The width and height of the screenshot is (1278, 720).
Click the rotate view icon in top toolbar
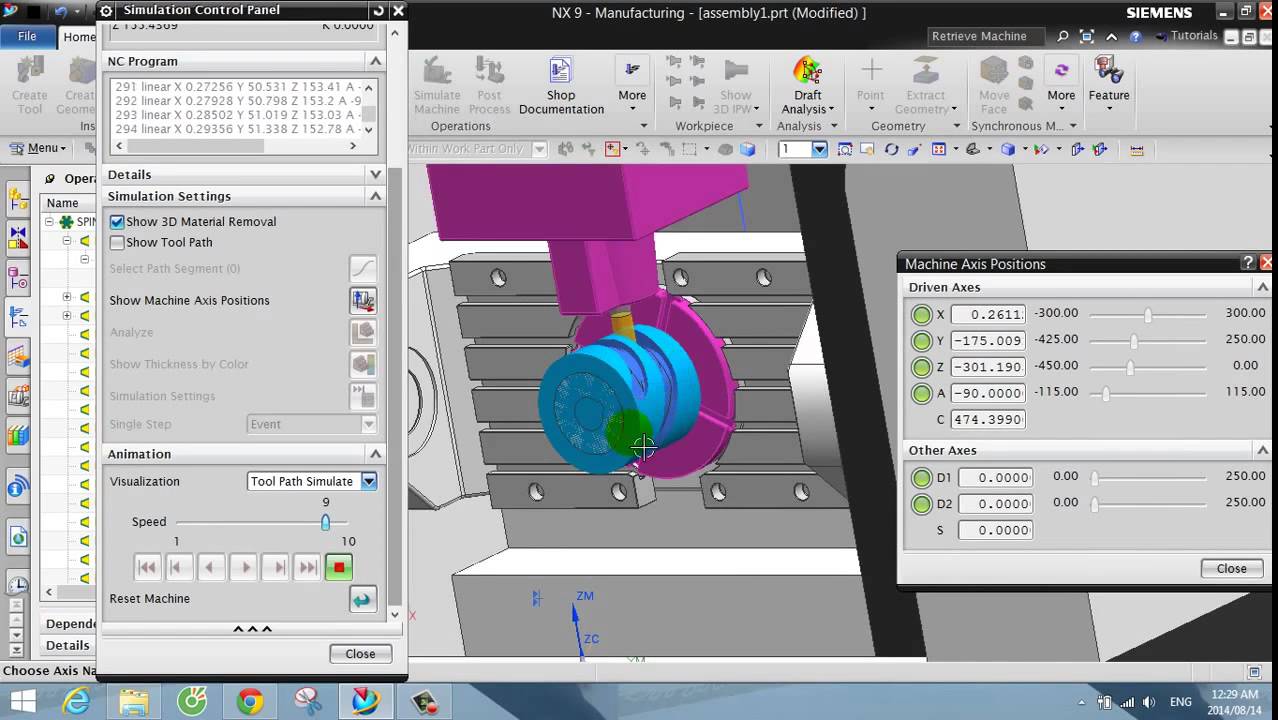[891, 149]
